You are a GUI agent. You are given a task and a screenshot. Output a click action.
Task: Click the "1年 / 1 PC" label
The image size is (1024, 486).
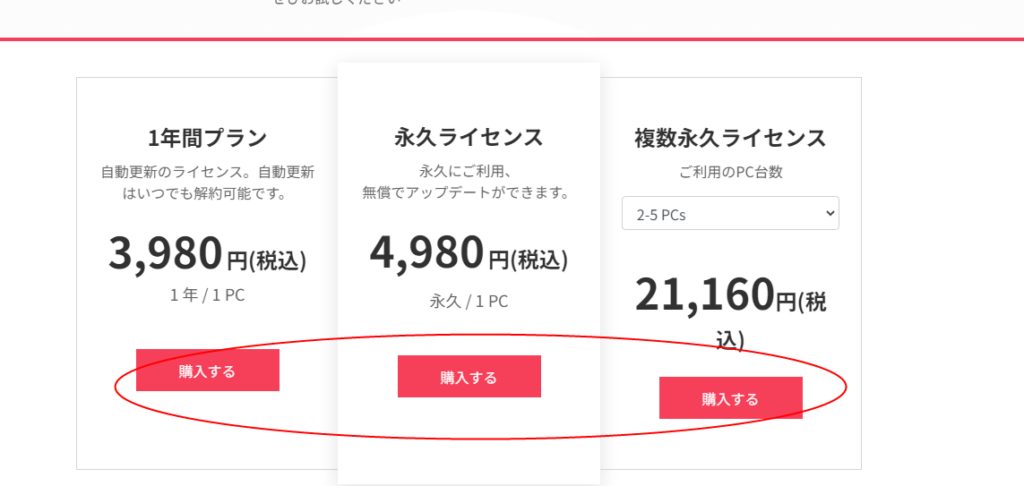[207, 294]
